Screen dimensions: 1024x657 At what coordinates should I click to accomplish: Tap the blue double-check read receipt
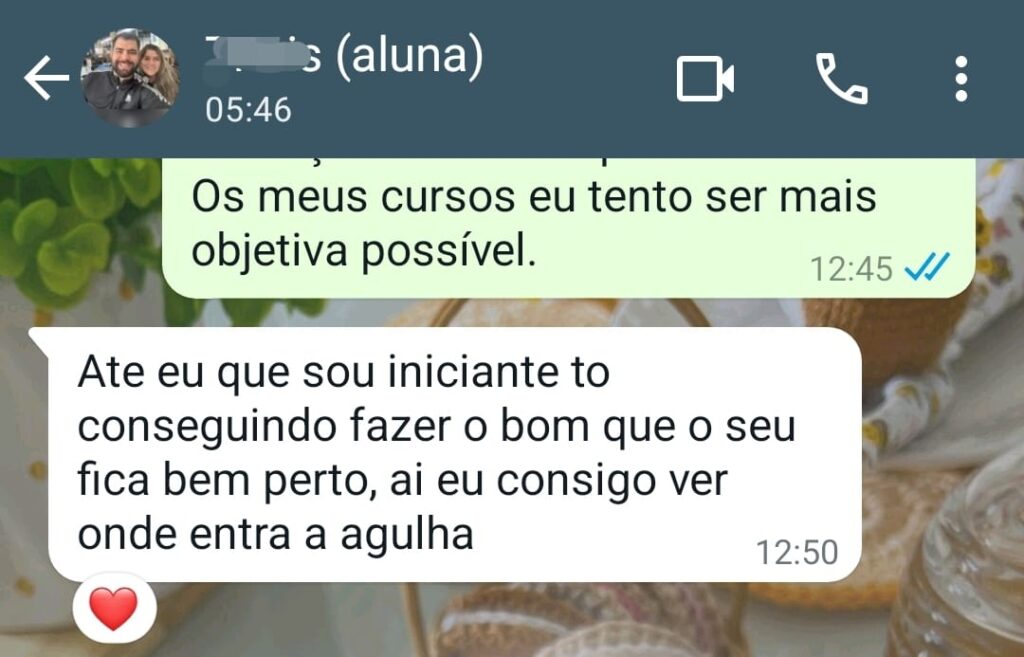pos(927,267)
